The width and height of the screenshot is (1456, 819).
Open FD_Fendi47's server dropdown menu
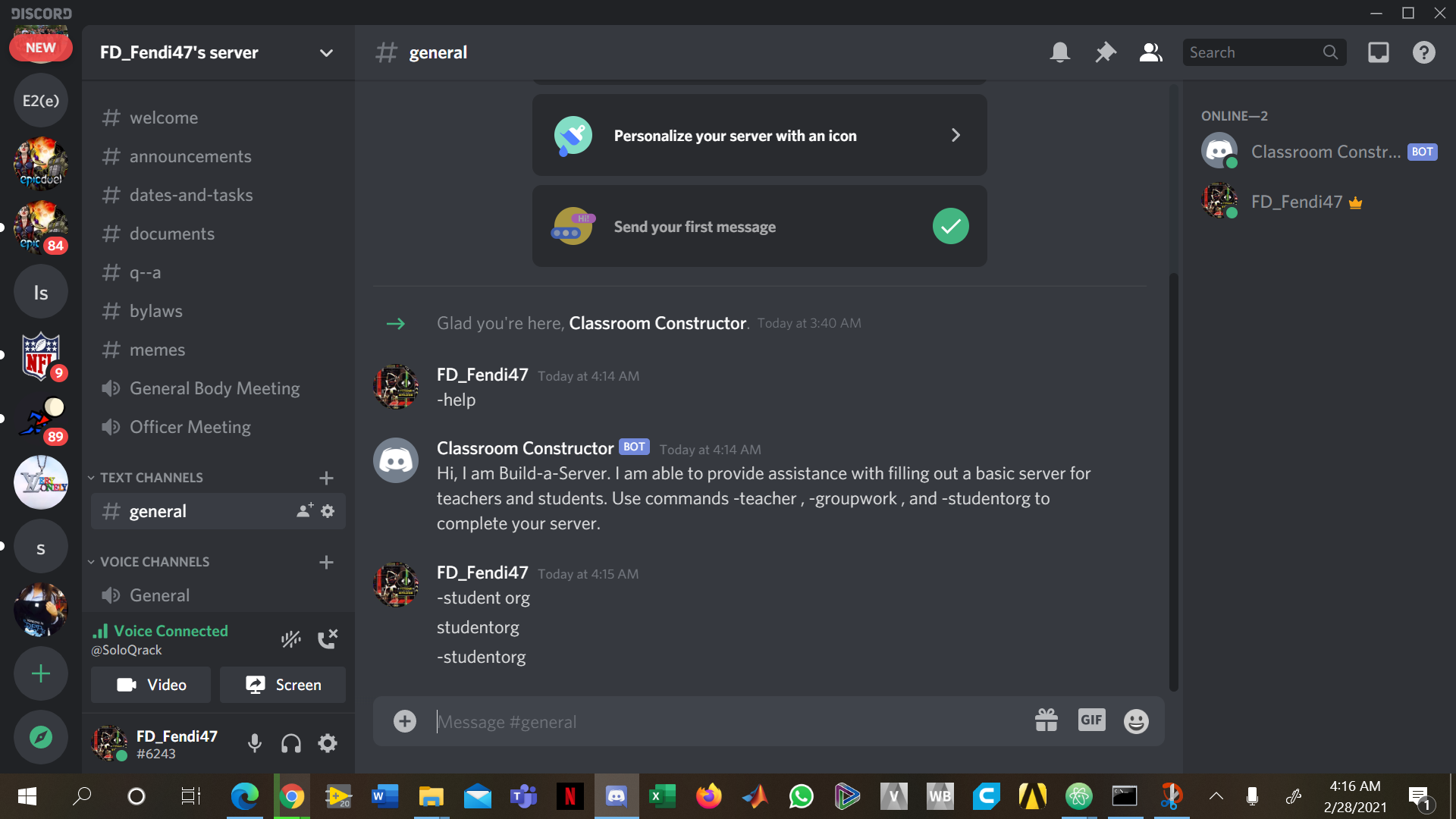(x=326, y=53)
